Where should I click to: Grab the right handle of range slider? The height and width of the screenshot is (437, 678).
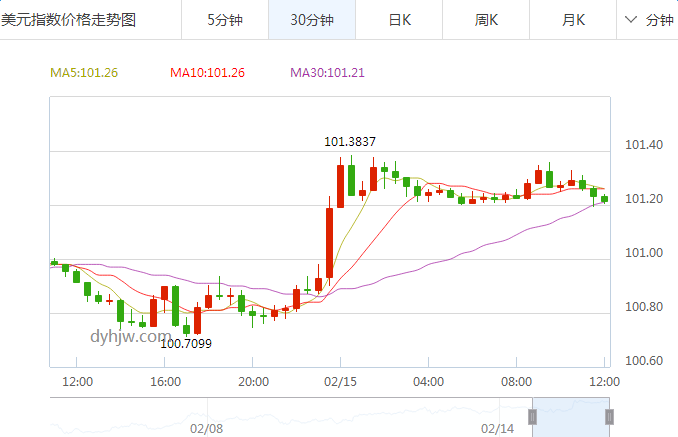coord(609,417)
